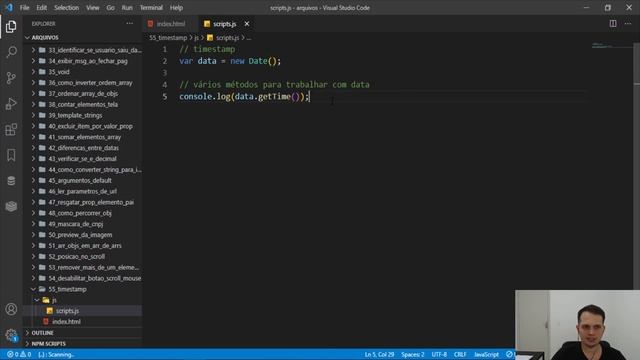The height and width of the screenshot is (360, 640).
Task: Open the Help menu
Action: click(176, 8)
